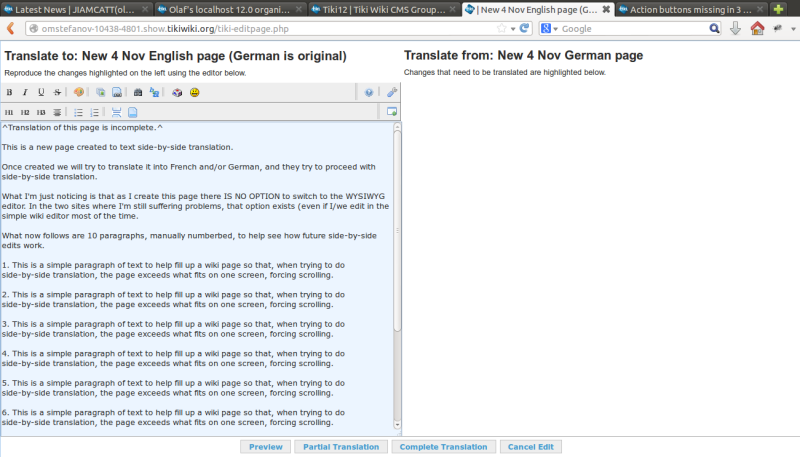Click the special characters cube icon

(177, 92)
